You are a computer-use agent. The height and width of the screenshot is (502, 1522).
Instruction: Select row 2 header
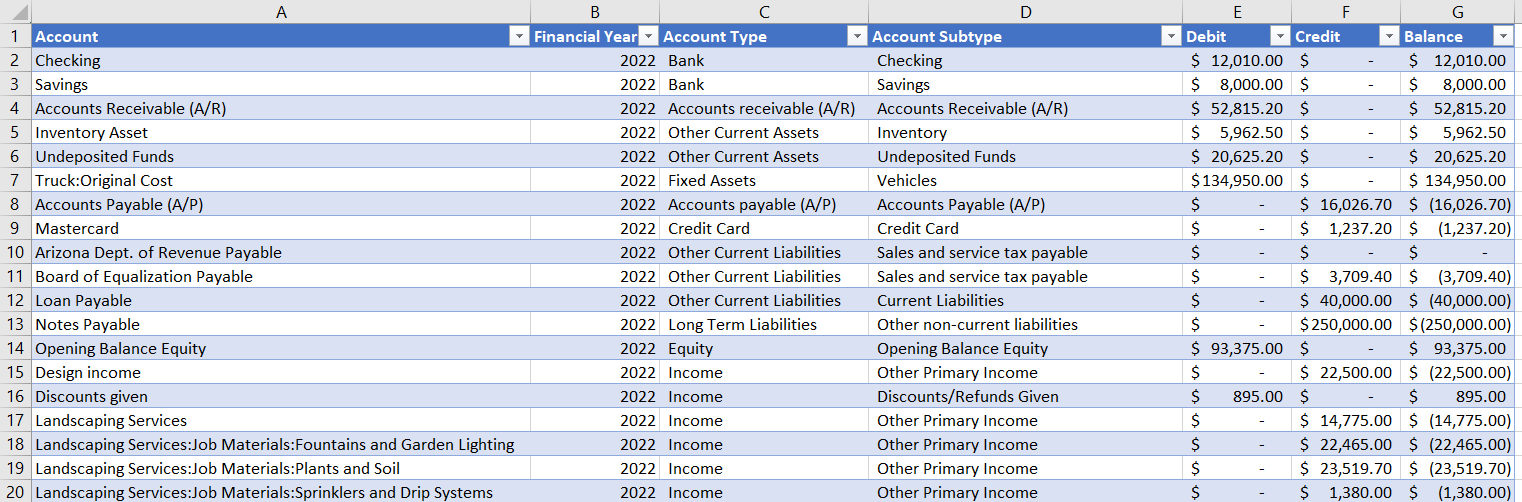click(x=15, y=60)
